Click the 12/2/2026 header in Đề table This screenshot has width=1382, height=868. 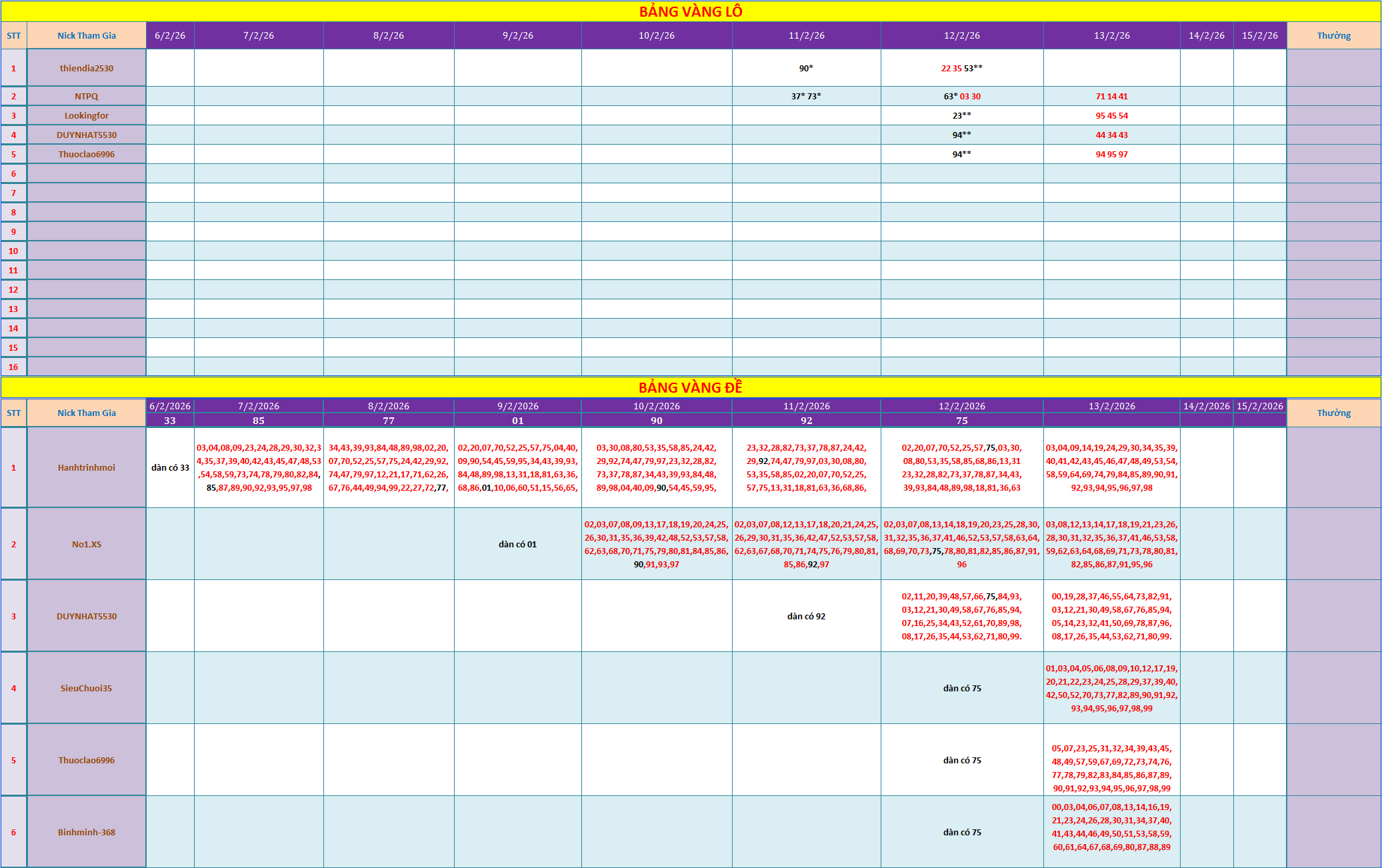point(962,406)
